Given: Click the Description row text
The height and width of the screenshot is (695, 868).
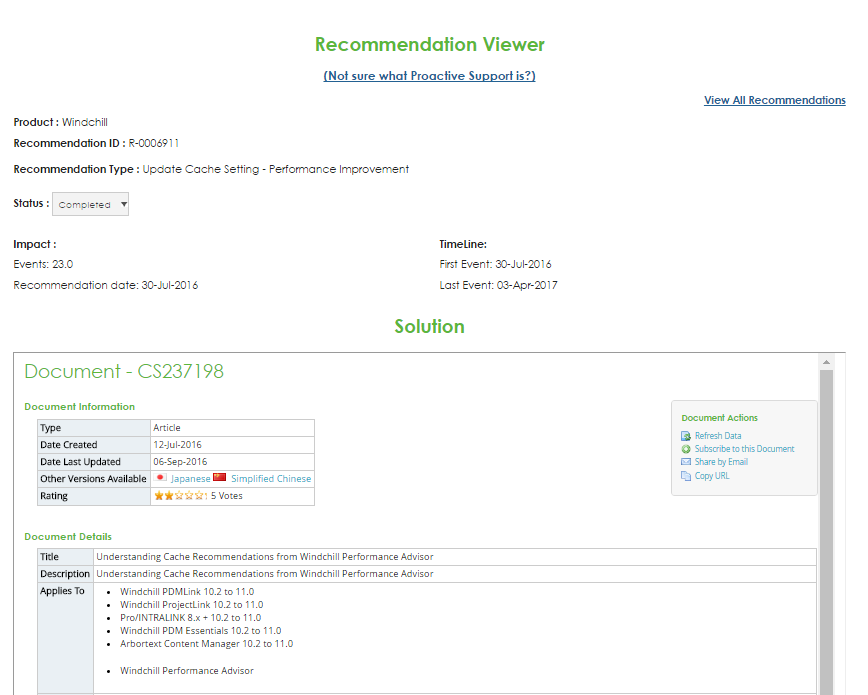Looking at the screenshot, I should click(265, 574).
